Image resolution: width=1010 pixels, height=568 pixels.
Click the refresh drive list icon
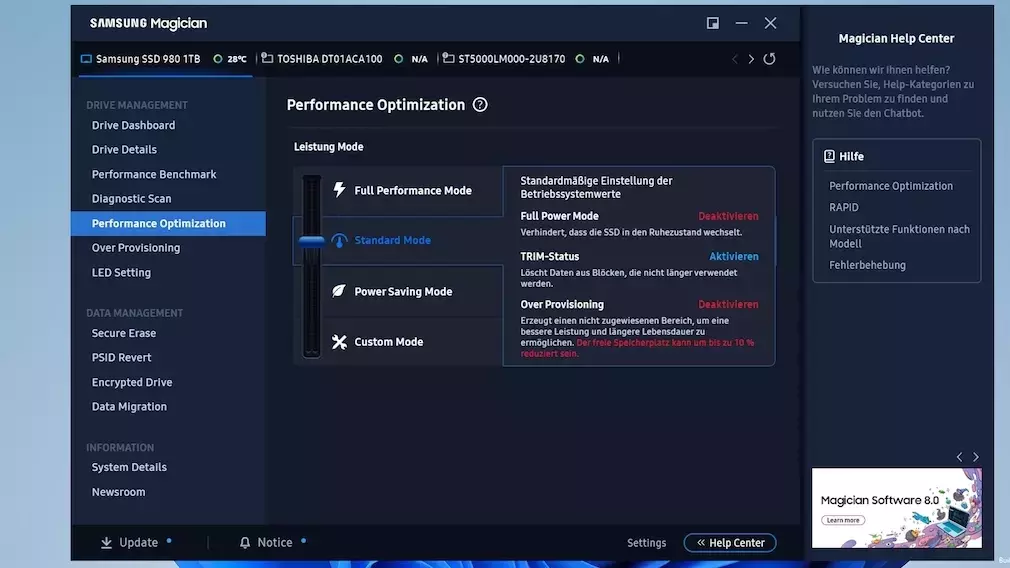(x=769, y=59)
